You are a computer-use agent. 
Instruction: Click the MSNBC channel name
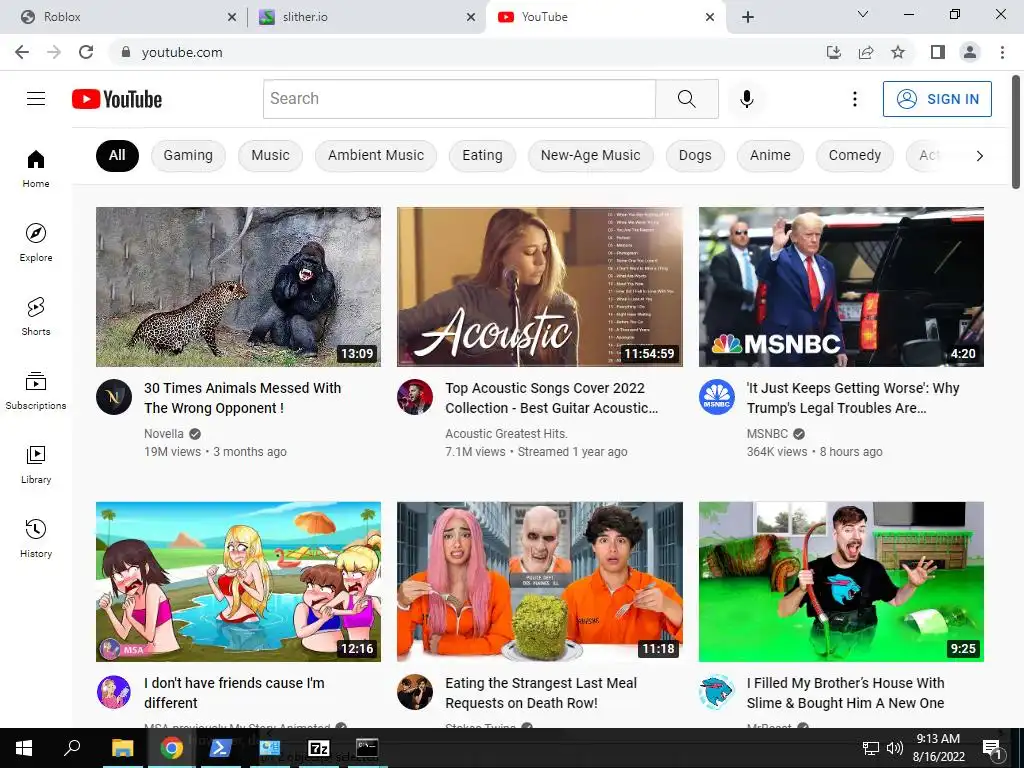(767, 434)
